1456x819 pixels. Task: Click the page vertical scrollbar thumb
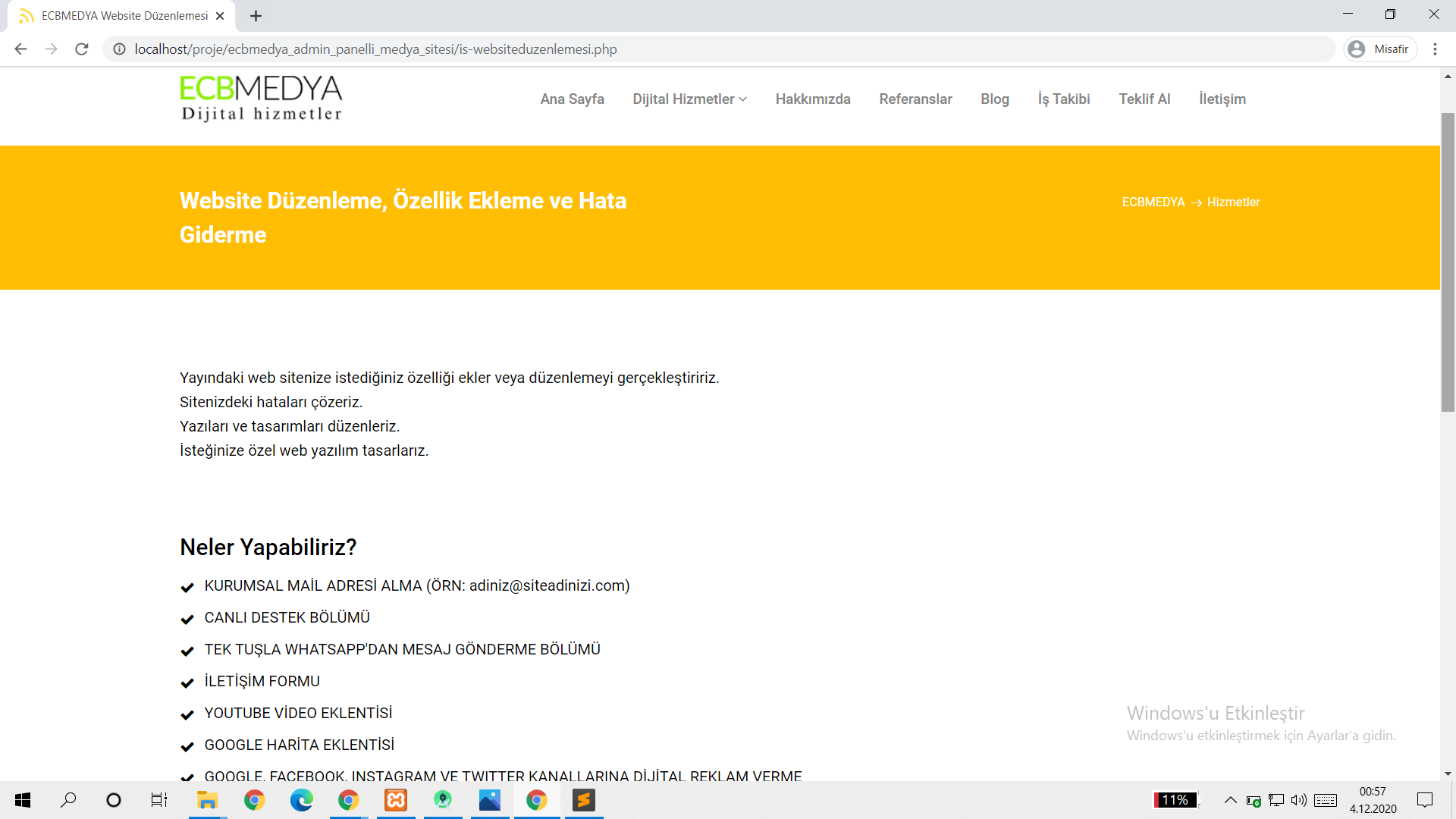(x=1448, y=262)
